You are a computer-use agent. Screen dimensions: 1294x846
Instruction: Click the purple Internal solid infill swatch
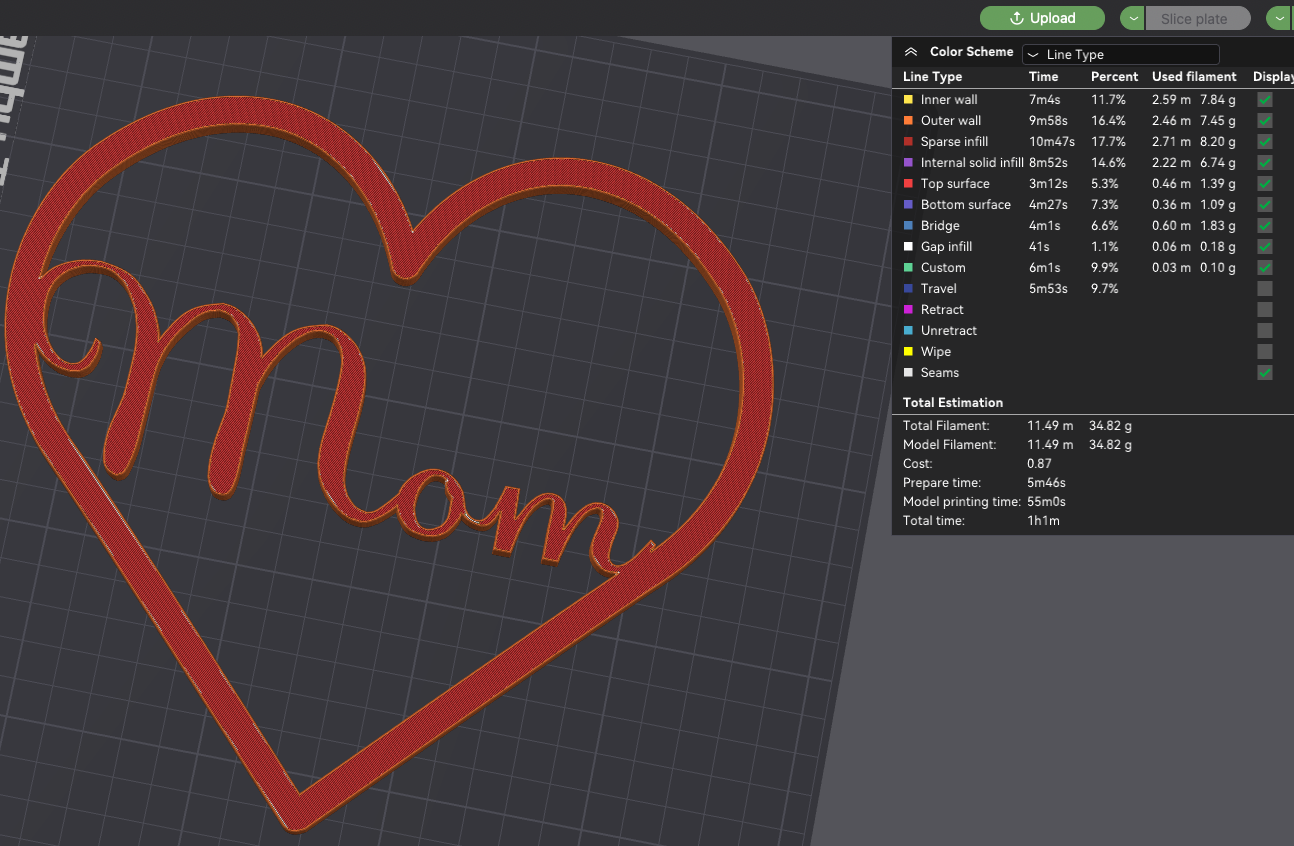pos(908,163)
